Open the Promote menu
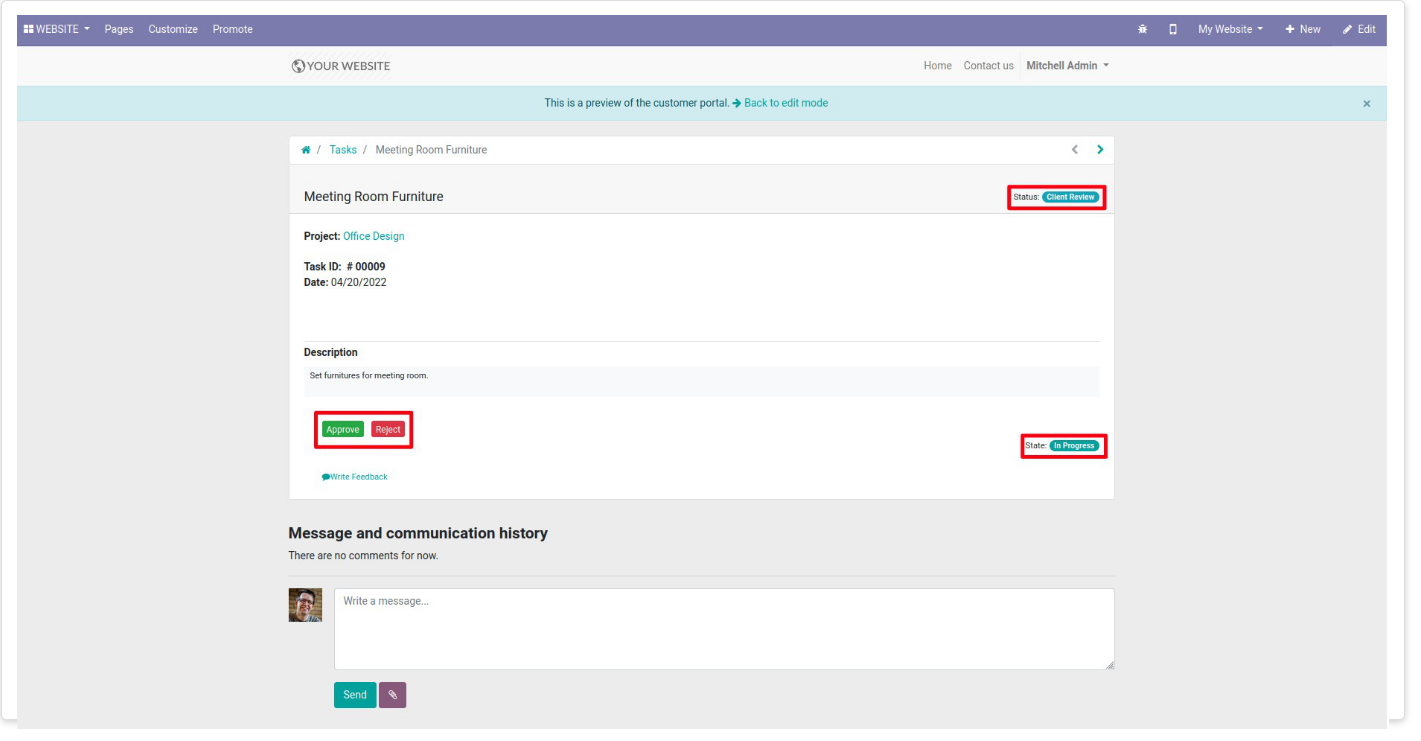 (233, 30)
